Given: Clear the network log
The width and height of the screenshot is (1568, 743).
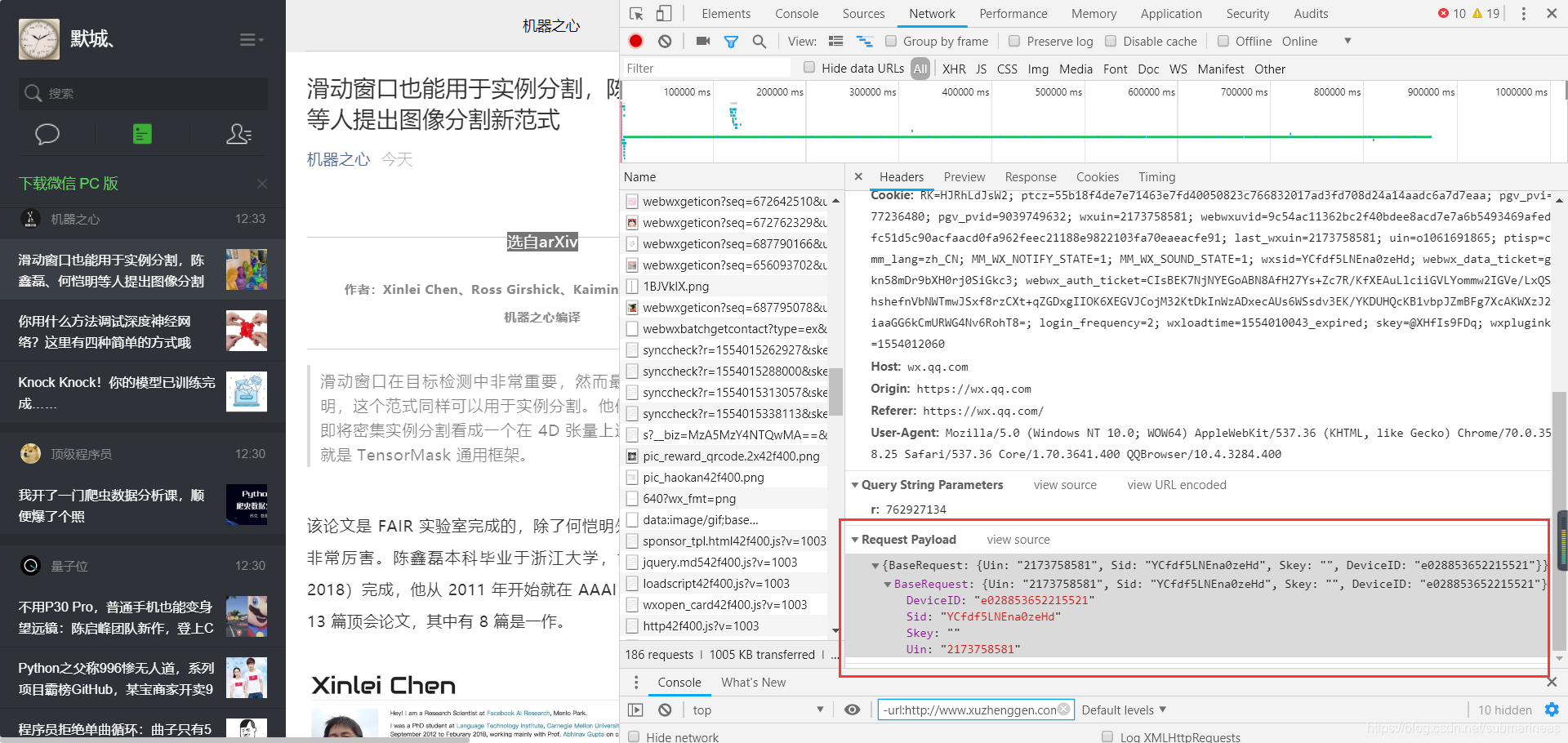Looking at the screenshot, I should 665,42.
